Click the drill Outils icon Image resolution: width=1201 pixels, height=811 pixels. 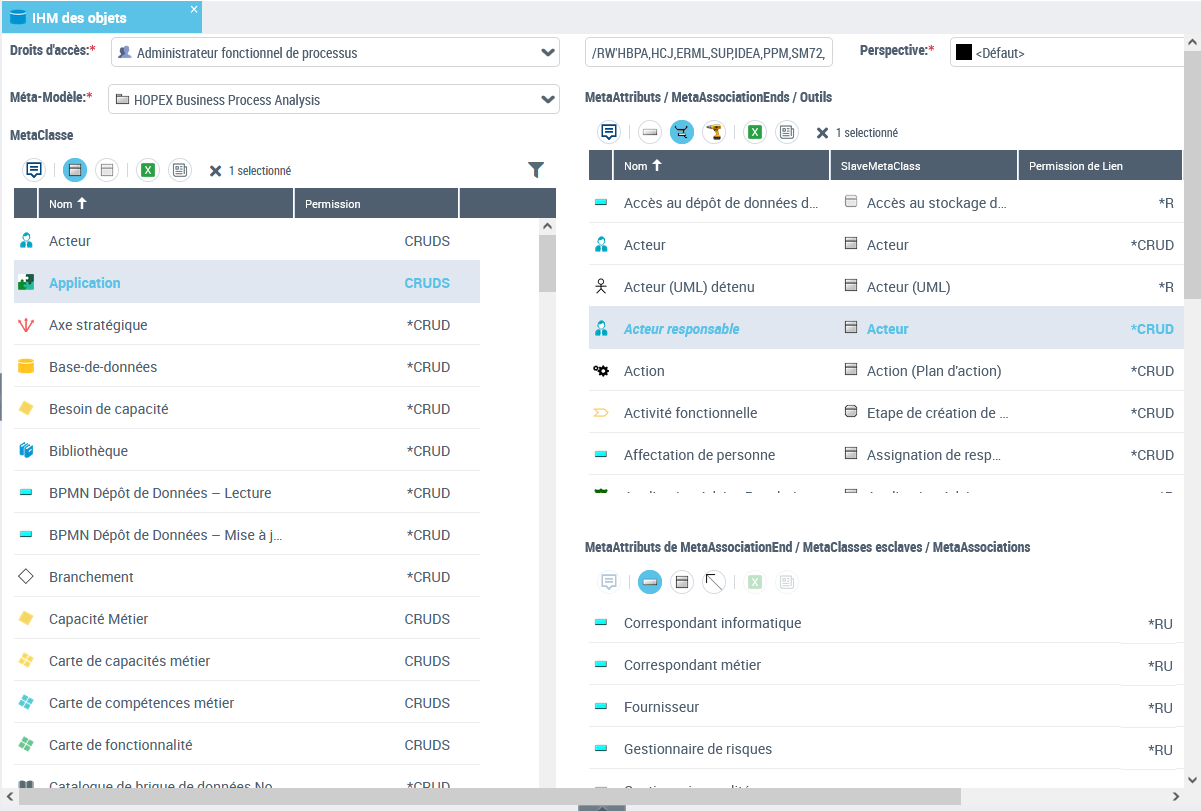pos(713,132)
